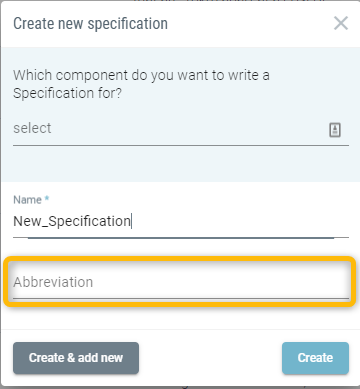Click the underline below the select field

point(181,145)
